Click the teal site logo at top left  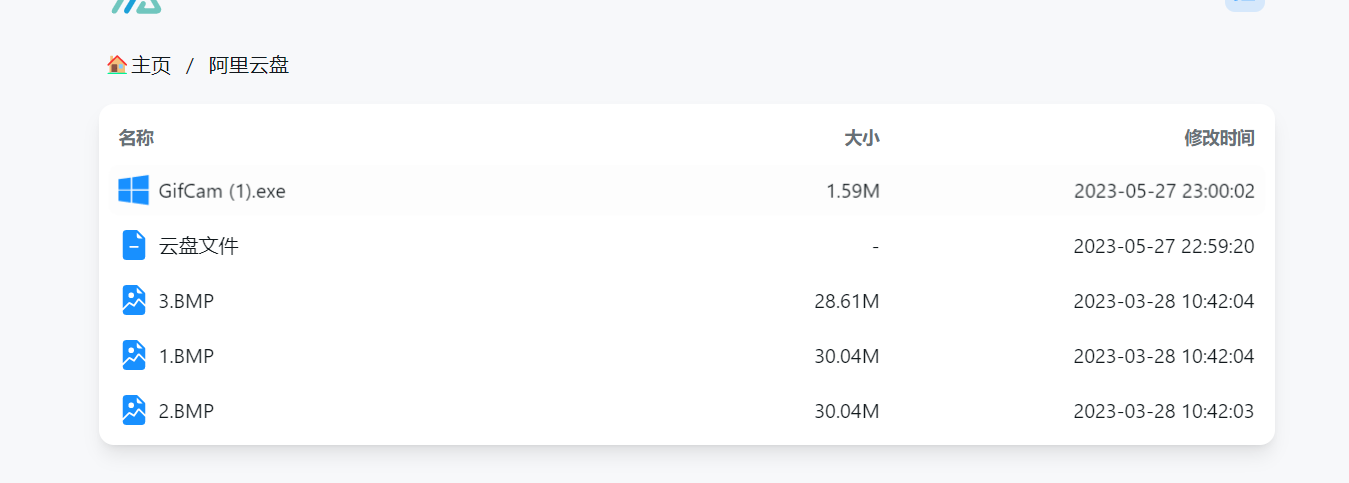136,6
